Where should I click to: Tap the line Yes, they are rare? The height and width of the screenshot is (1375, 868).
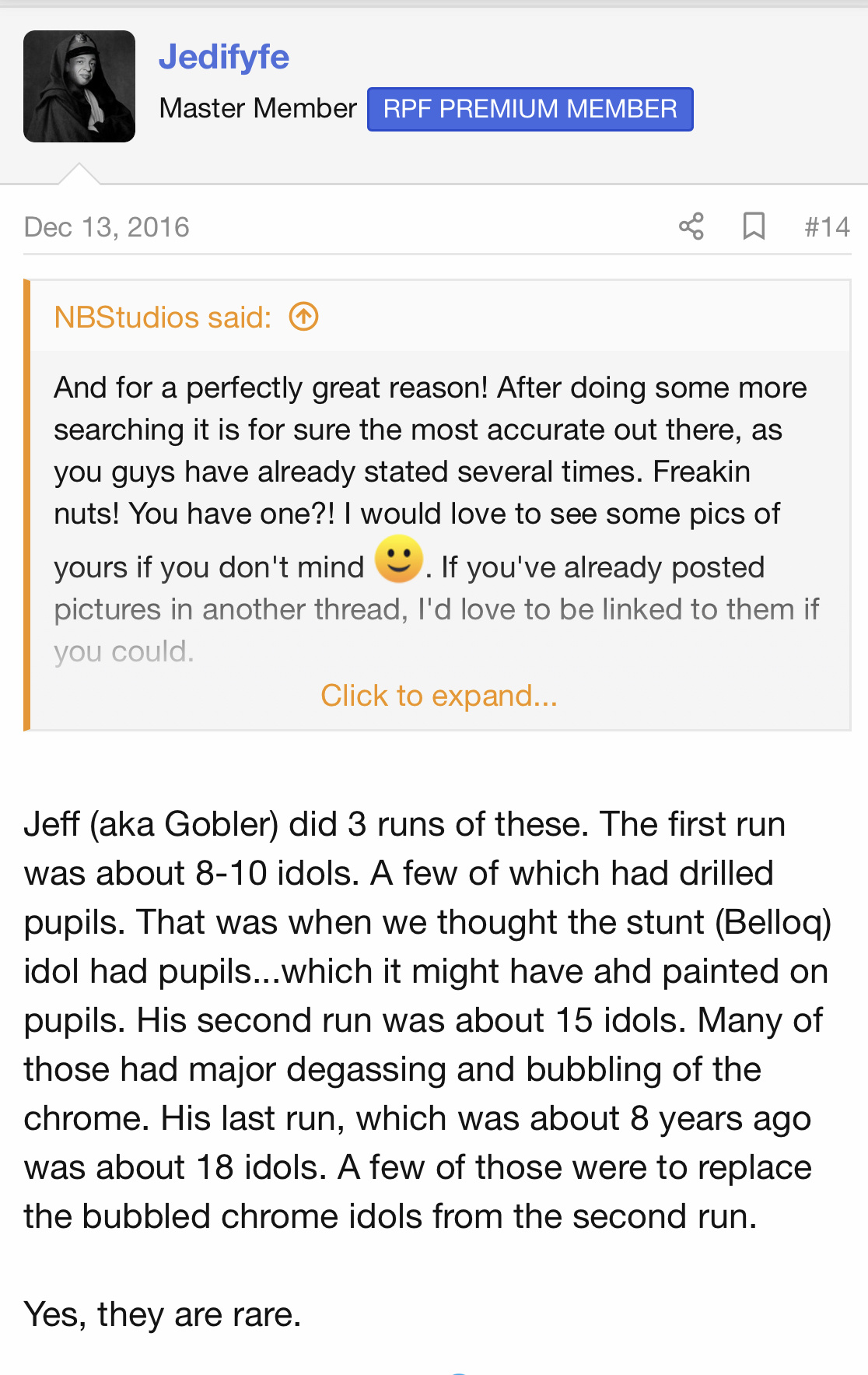pyautogui.click(x=163, y=1314)
